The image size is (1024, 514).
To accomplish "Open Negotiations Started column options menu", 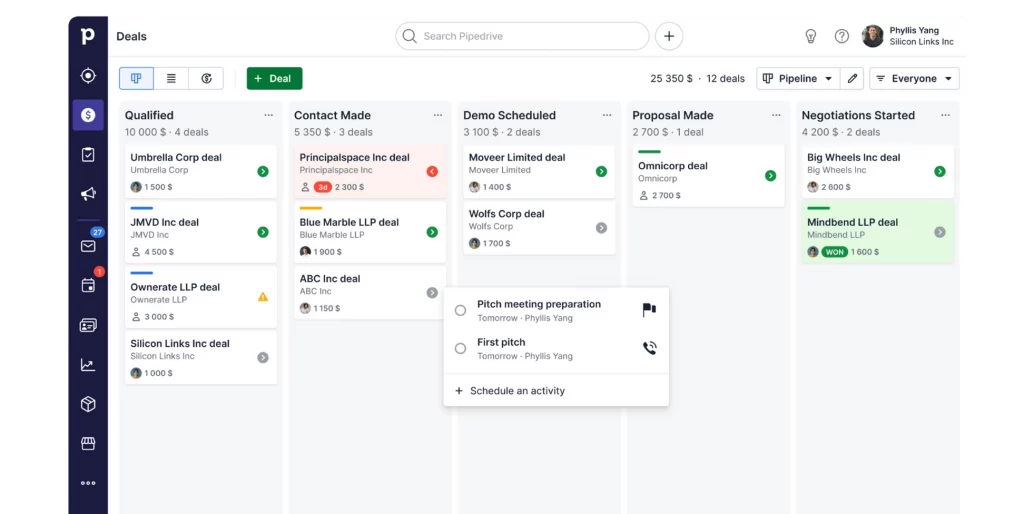I will pyautogui.click(x=945, y=115).
